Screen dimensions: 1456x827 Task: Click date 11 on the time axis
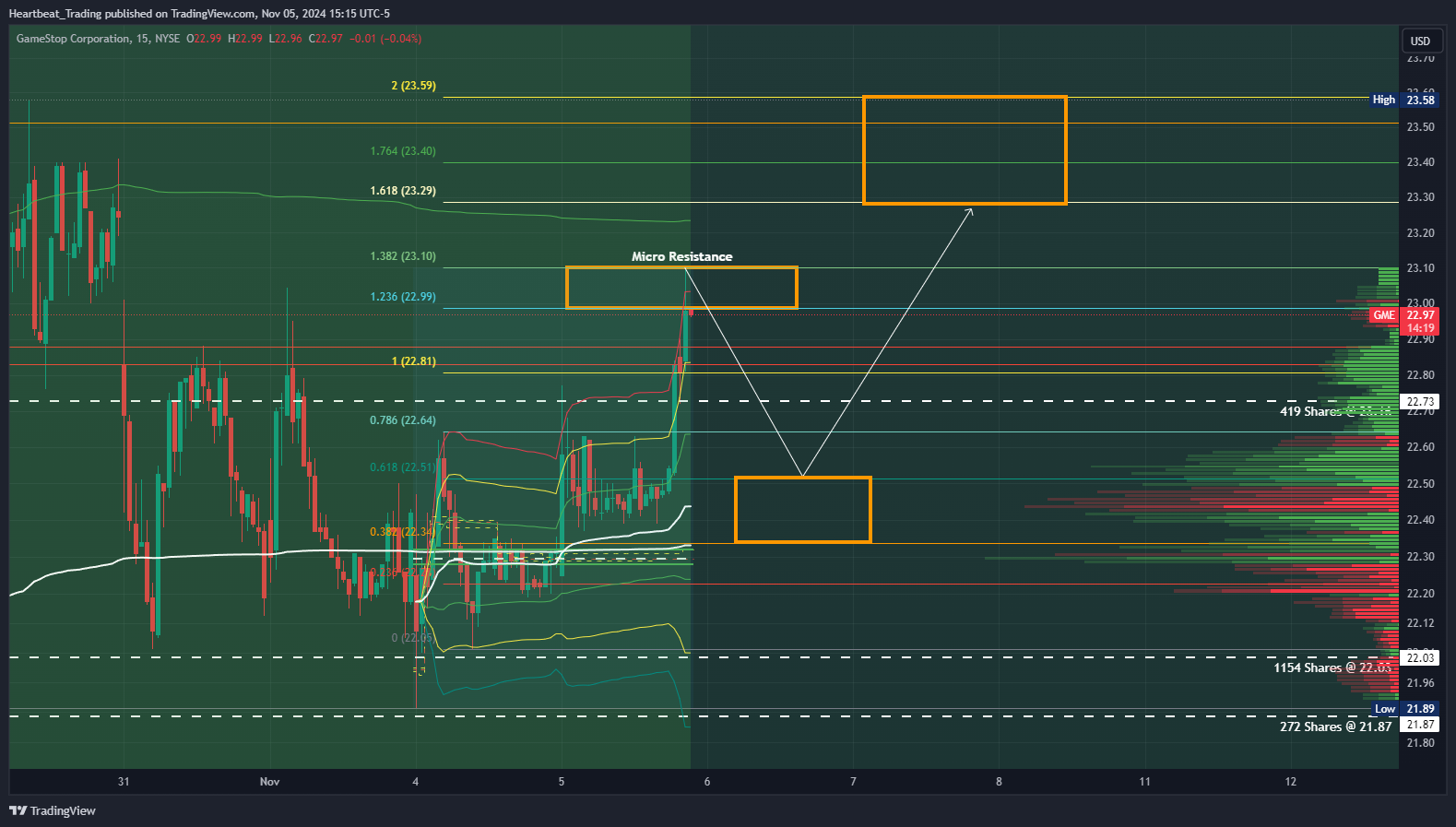(x=1144, y=781)
